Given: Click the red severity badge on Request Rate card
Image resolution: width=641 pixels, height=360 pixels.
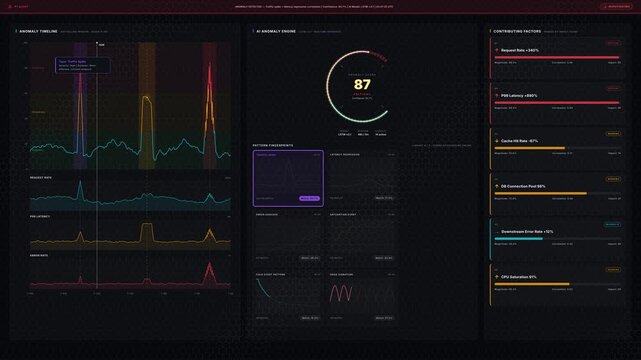Looking at the screenshot, I should (x=613, y=43).
